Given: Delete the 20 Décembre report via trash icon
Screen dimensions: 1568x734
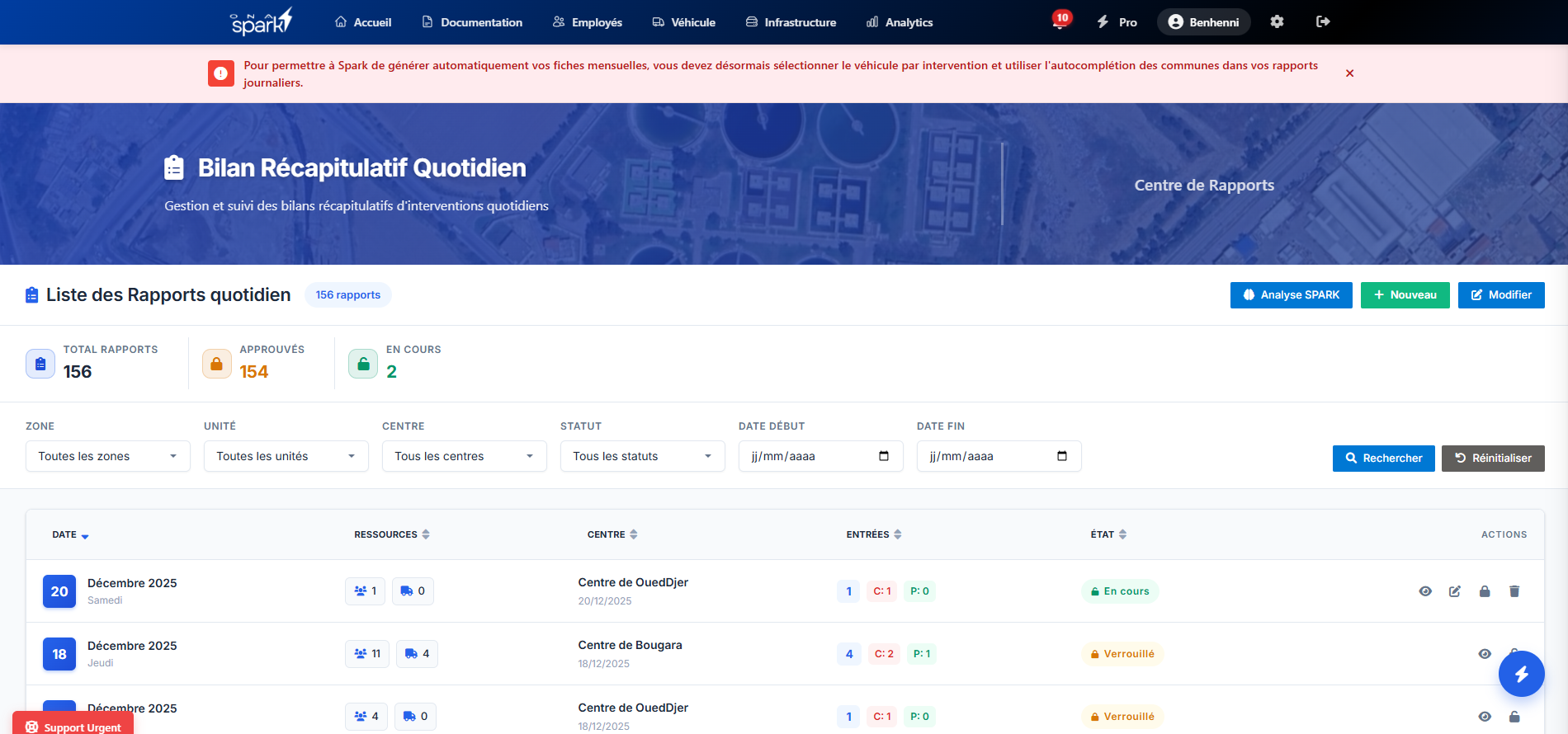Looking at the screenshot, I should [1514, 591].
